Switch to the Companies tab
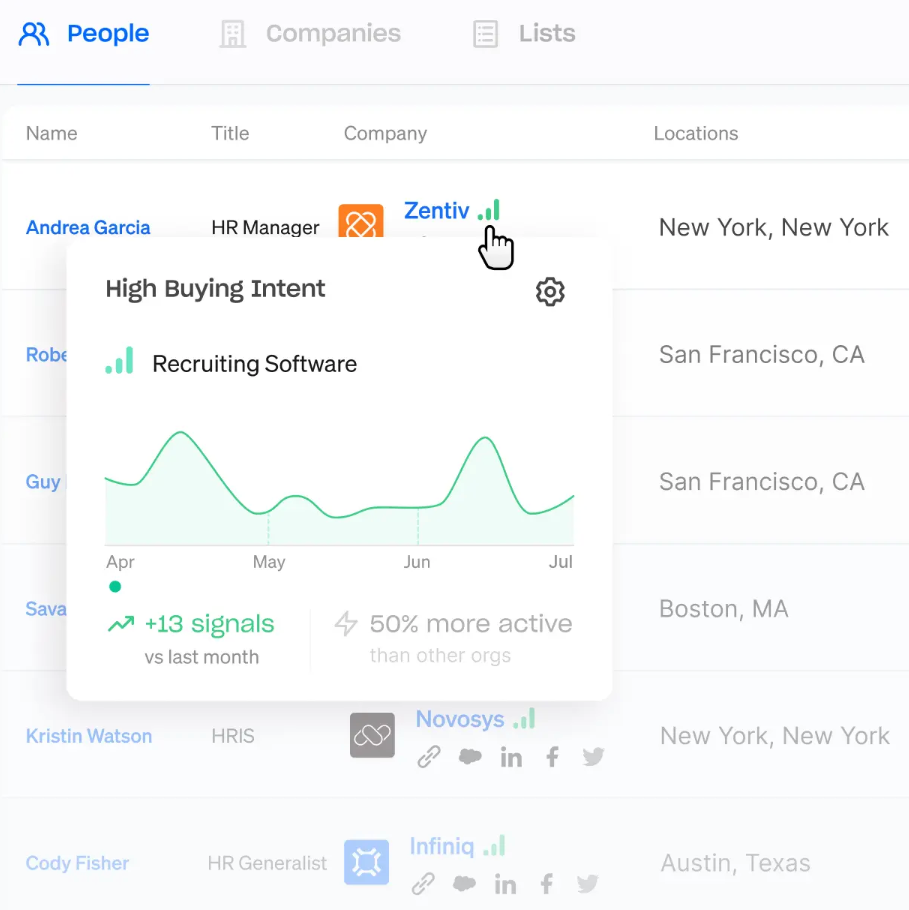Image resolution: width=909 pixels, height=910 pixels. tap(308, 33)
